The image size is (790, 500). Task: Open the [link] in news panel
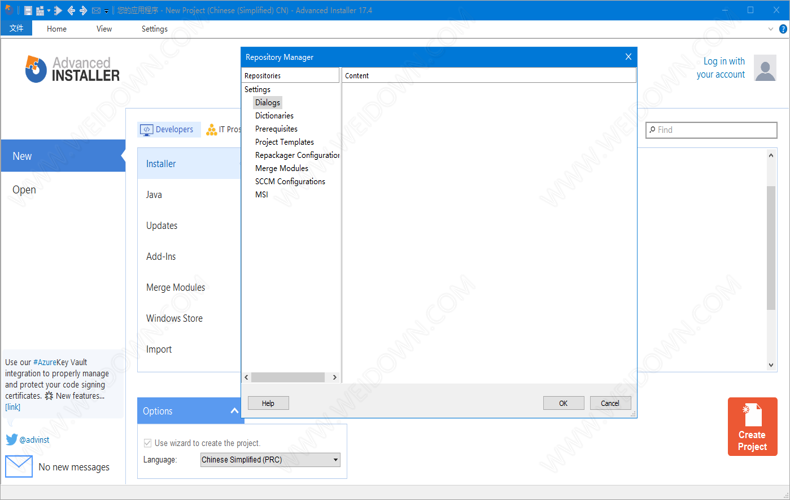13,407
